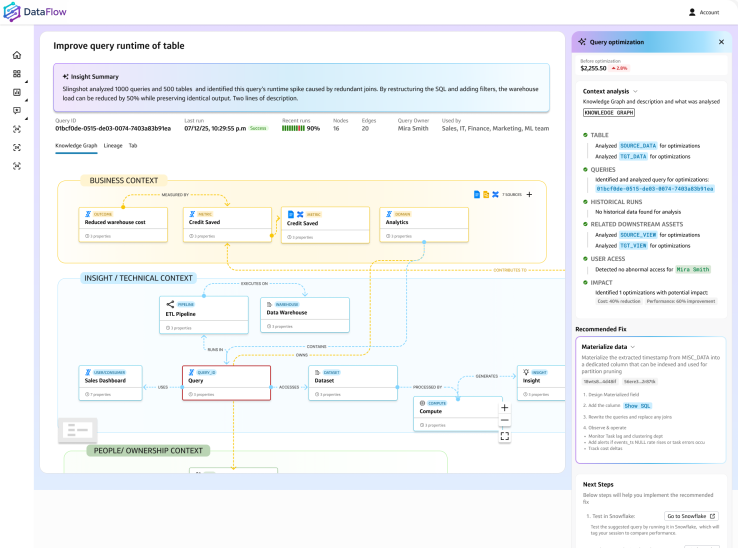Screen dimensions: 738x548
Task: Click the PEOPLE/ OWNERSHIP CONTEXT group label
Action: (148, 451)
